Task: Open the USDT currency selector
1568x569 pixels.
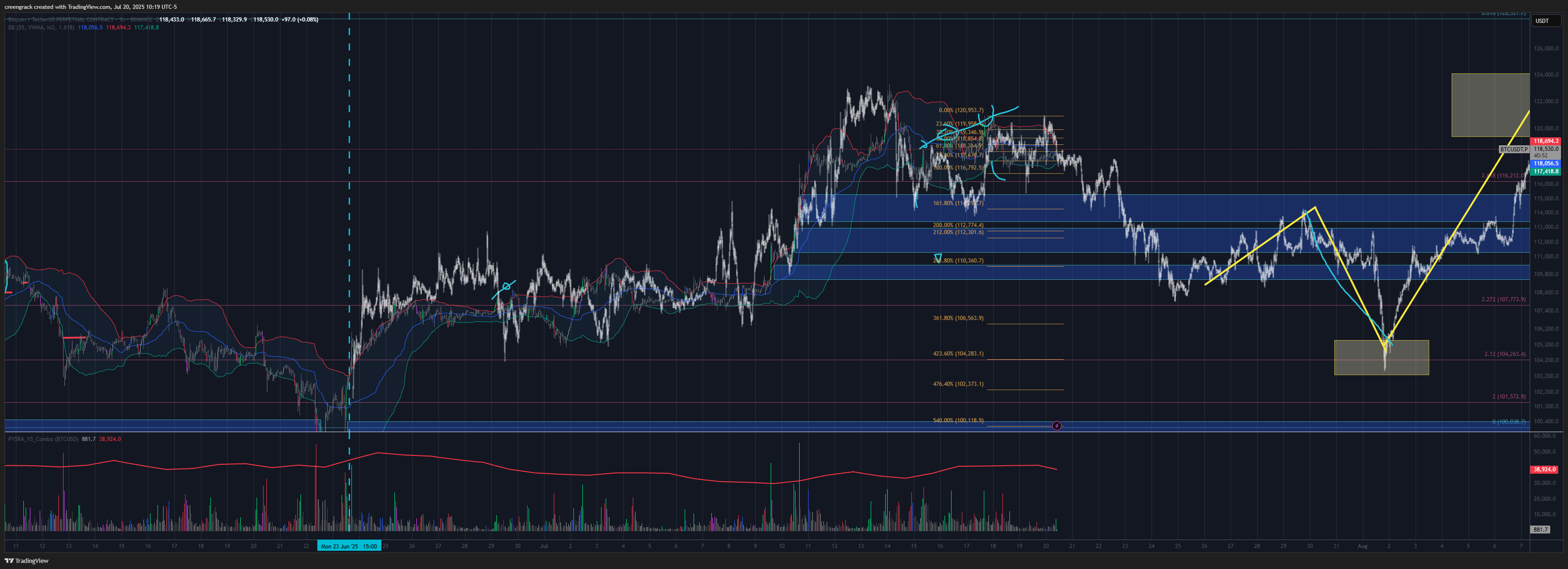Action: point(1547,21)
